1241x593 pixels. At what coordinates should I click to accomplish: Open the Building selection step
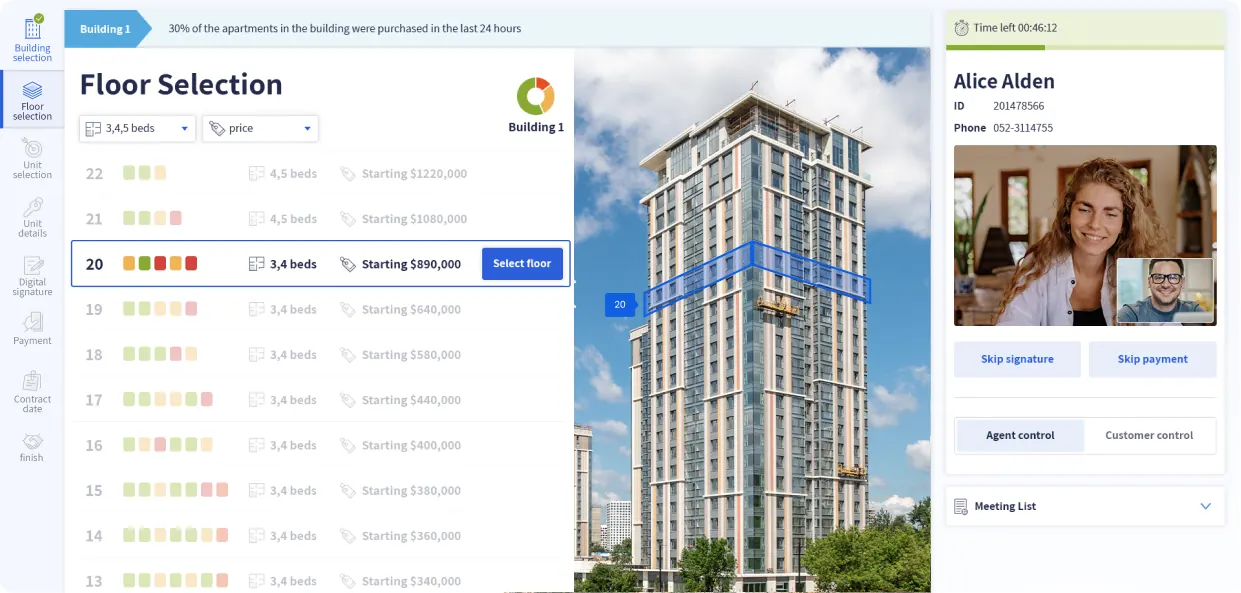[32, 39]
